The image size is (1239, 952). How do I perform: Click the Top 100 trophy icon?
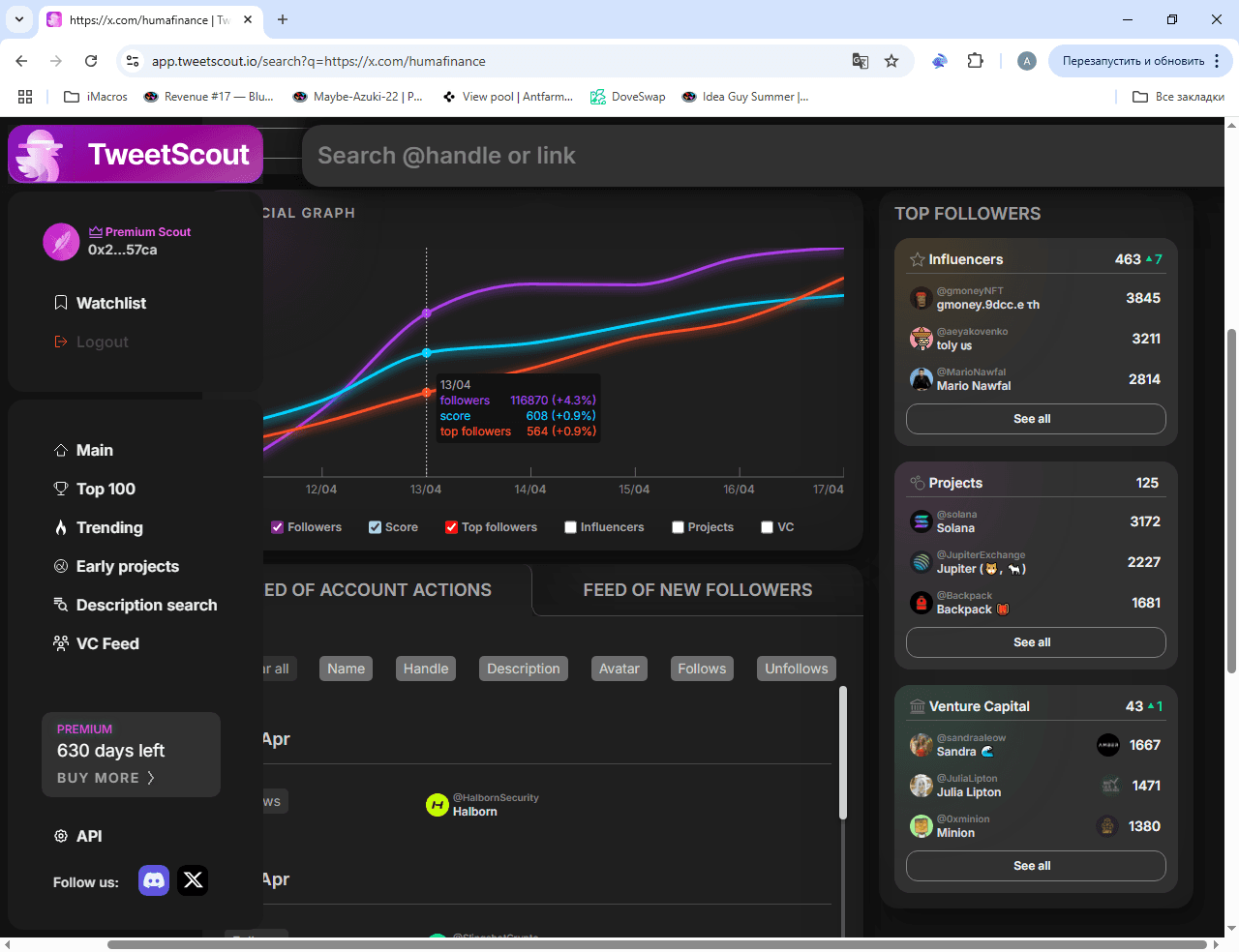61,489
